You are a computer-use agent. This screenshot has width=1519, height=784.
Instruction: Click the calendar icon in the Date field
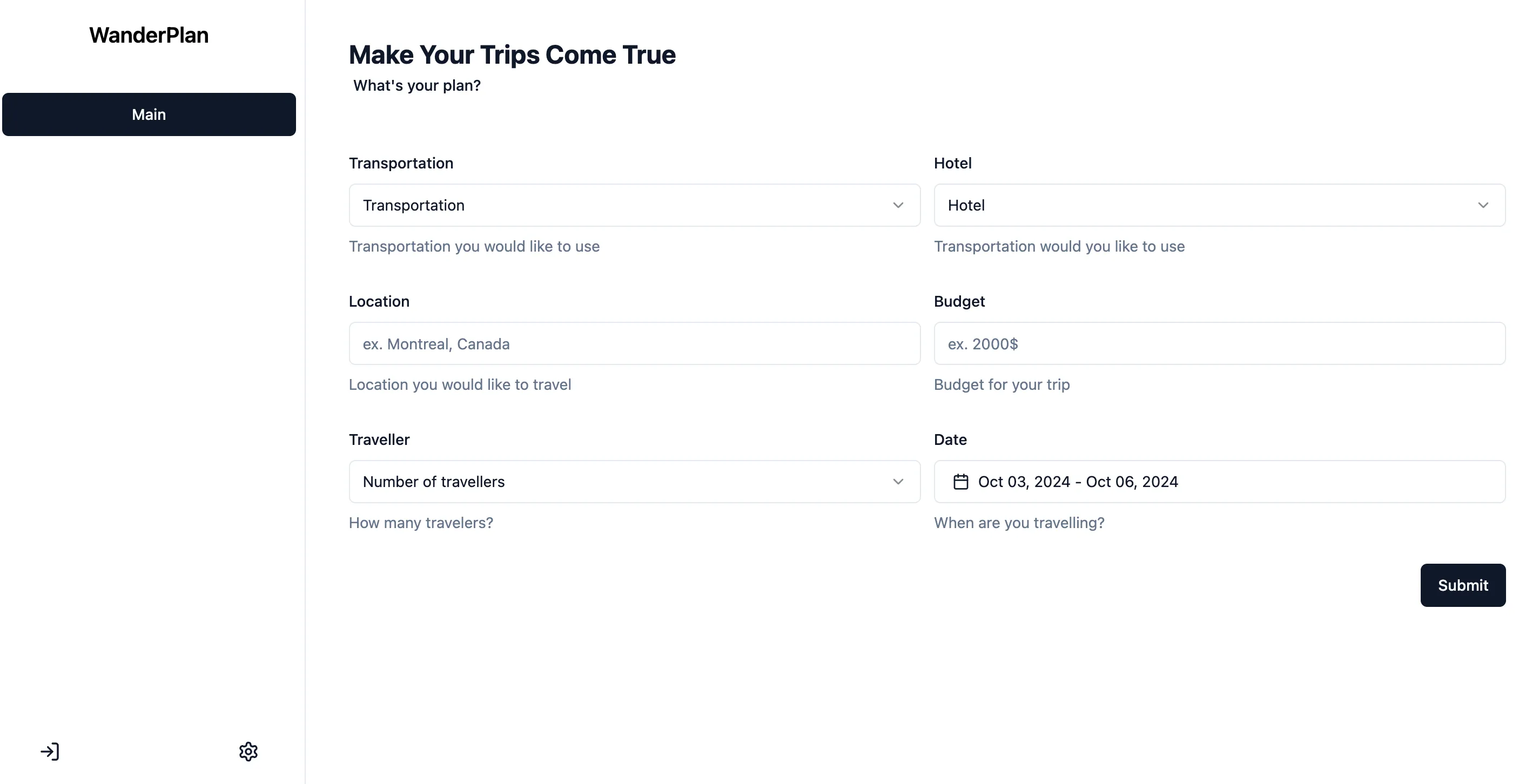pos(961,481)
